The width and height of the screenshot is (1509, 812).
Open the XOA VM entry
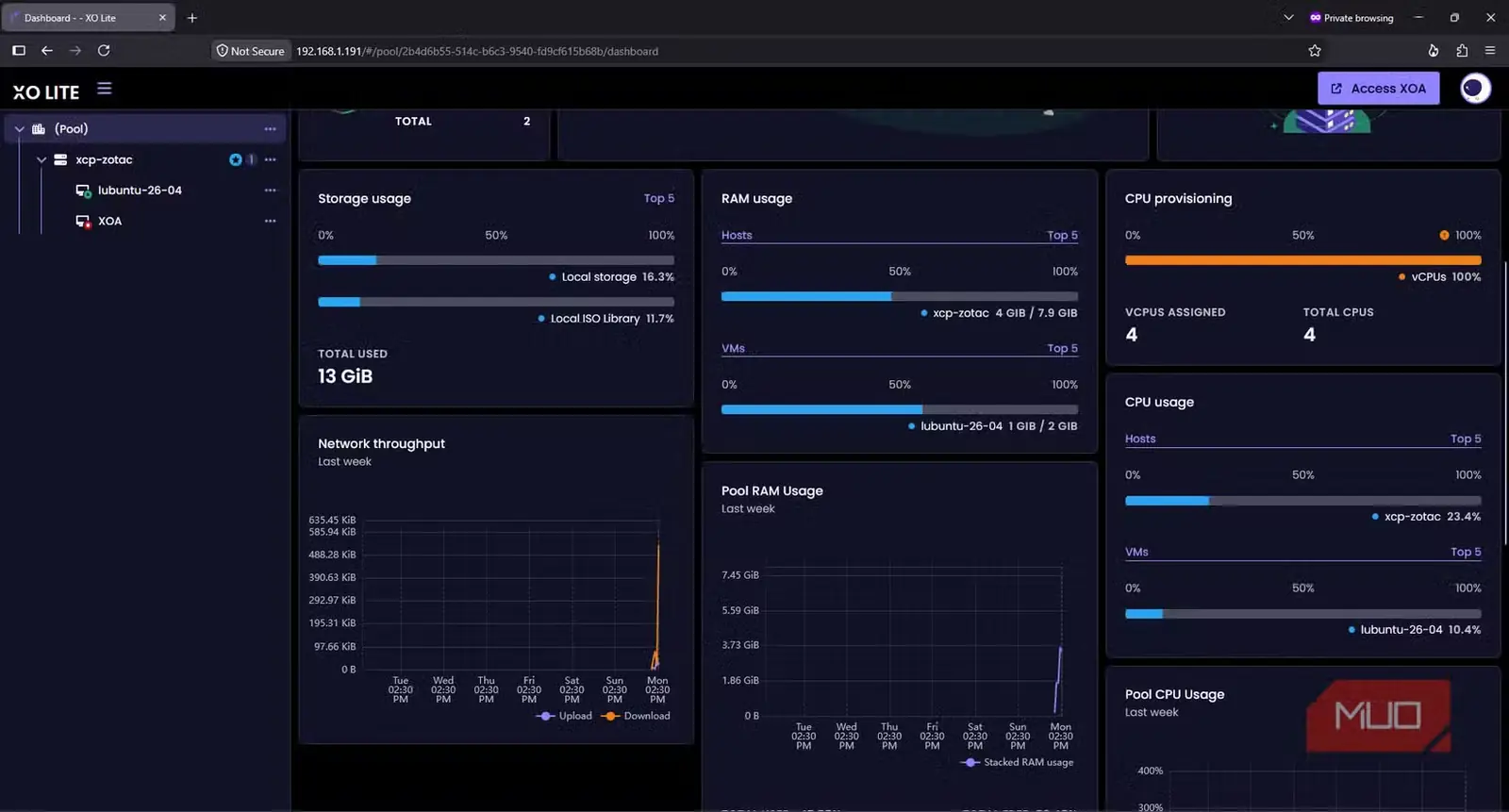pos(109,222)
